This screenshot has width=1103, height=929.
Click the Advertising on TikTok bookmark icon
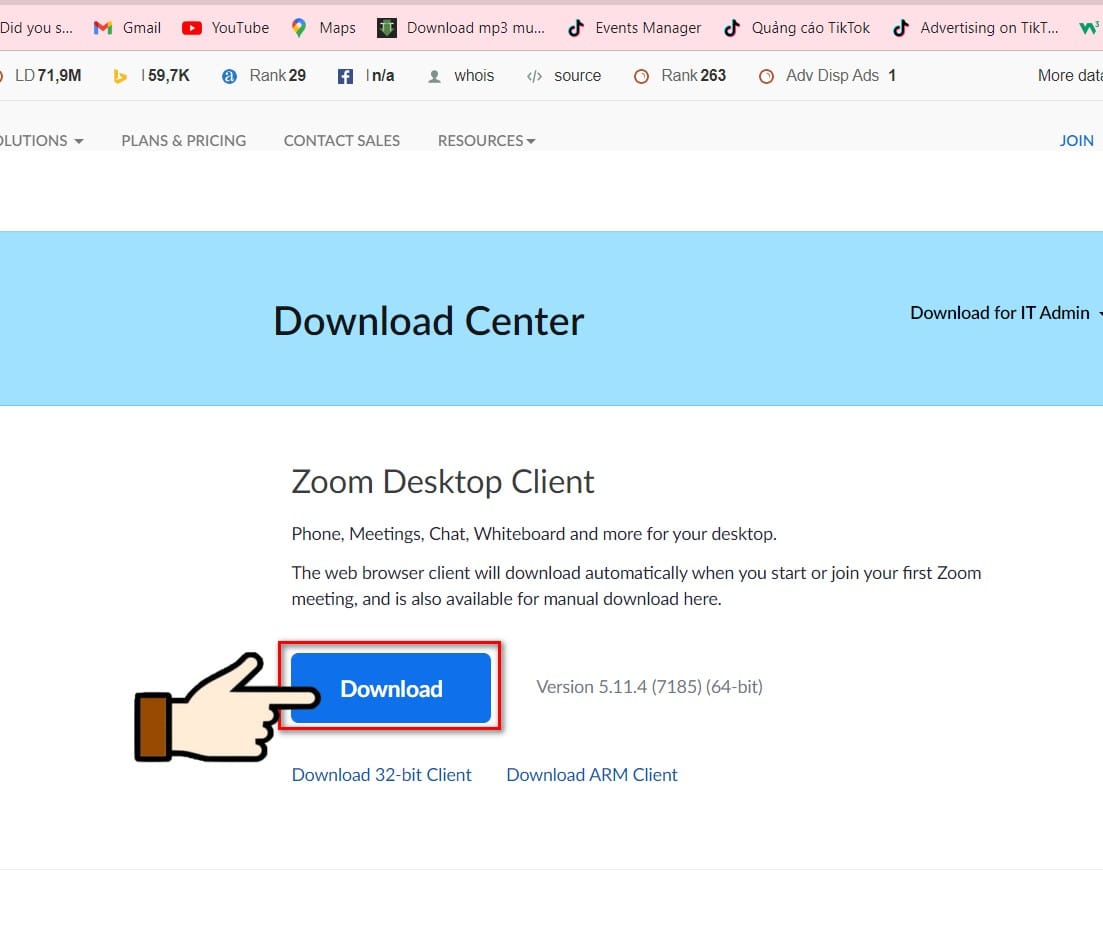click(x=901, y=28)
